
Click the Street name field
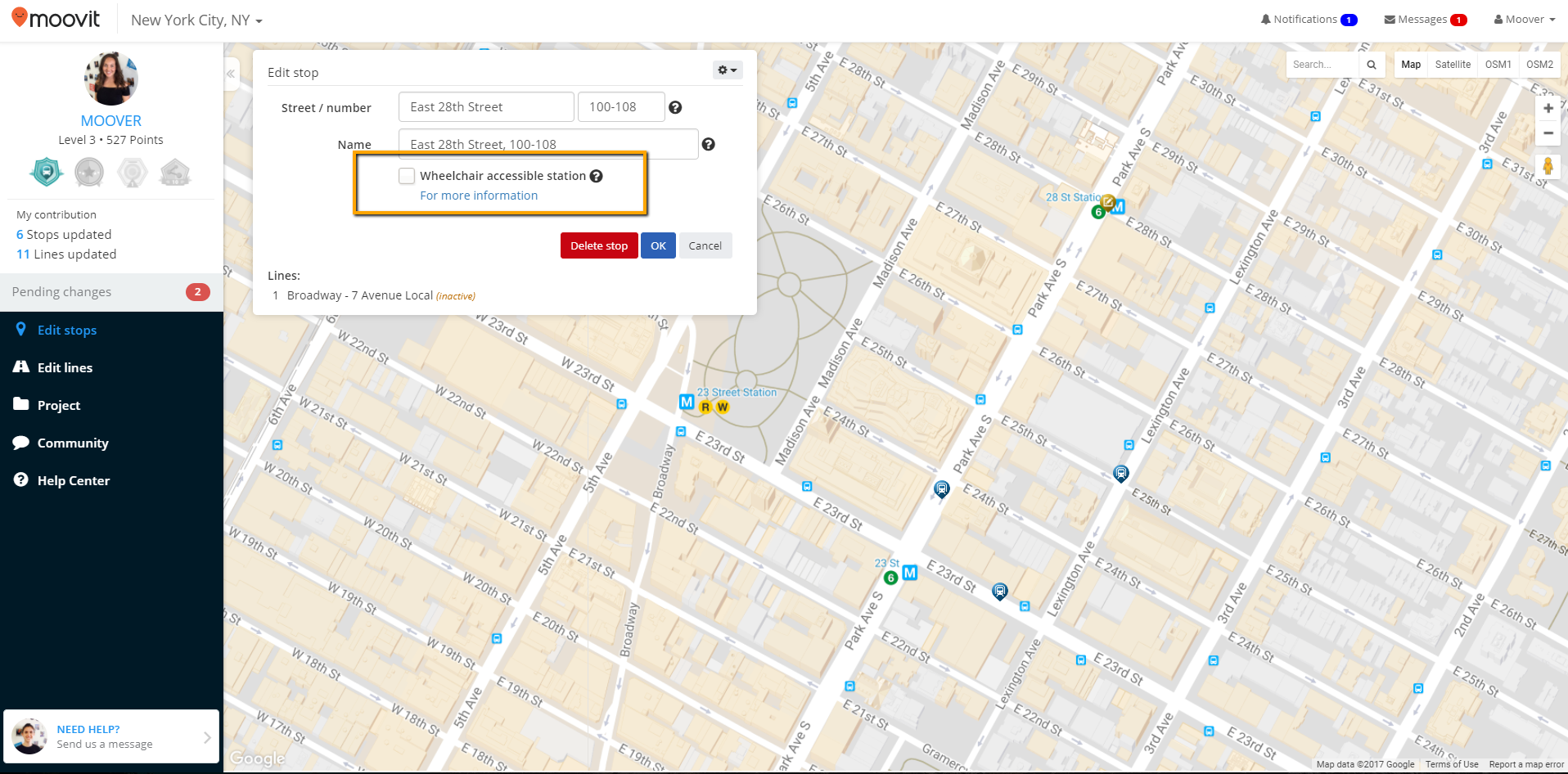[486, 107]
